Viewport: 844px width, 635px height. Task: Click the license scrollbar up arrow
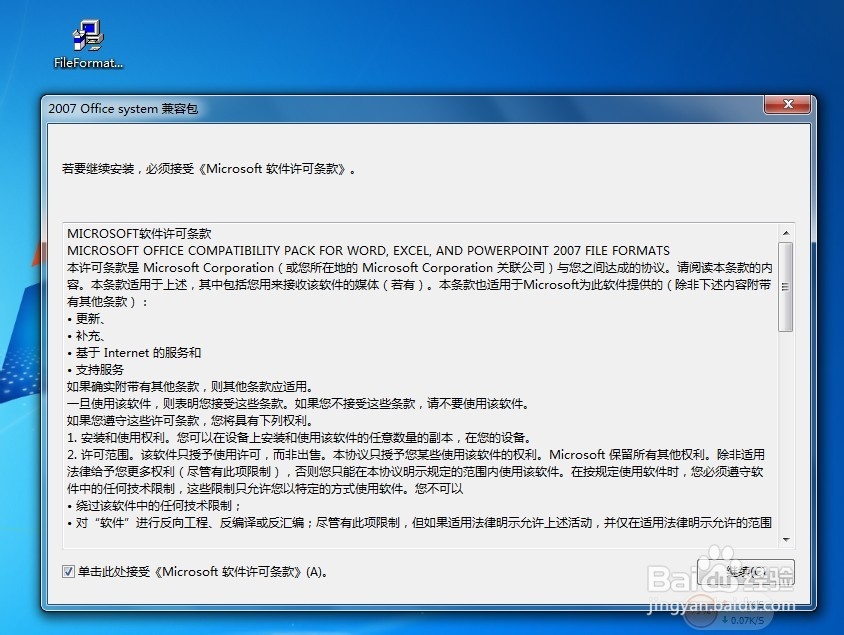point(786,233)
